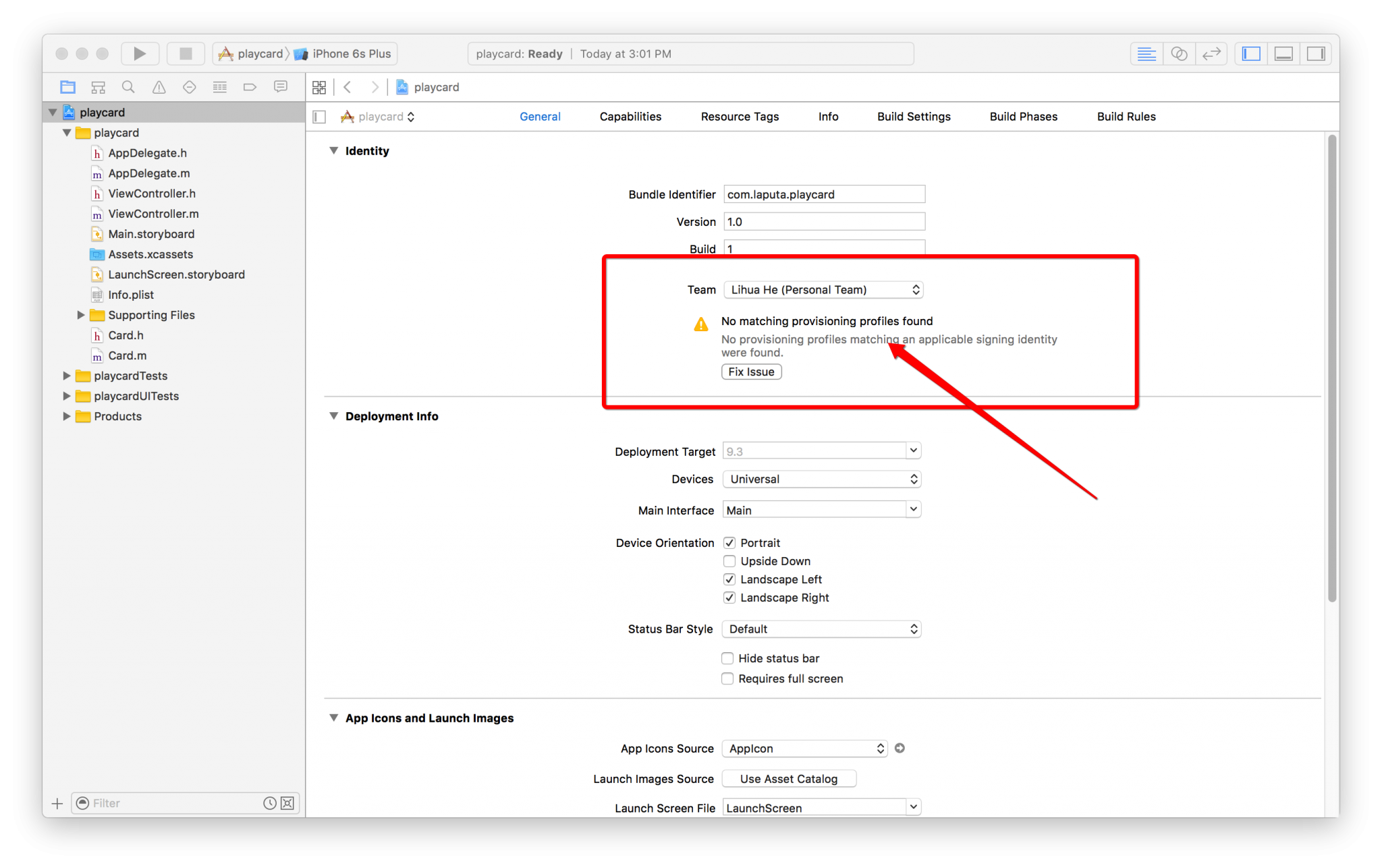Screen dimensions: 1382x868
Task: Enable Upside Down orientation checkbox
Action: [729, 561]
